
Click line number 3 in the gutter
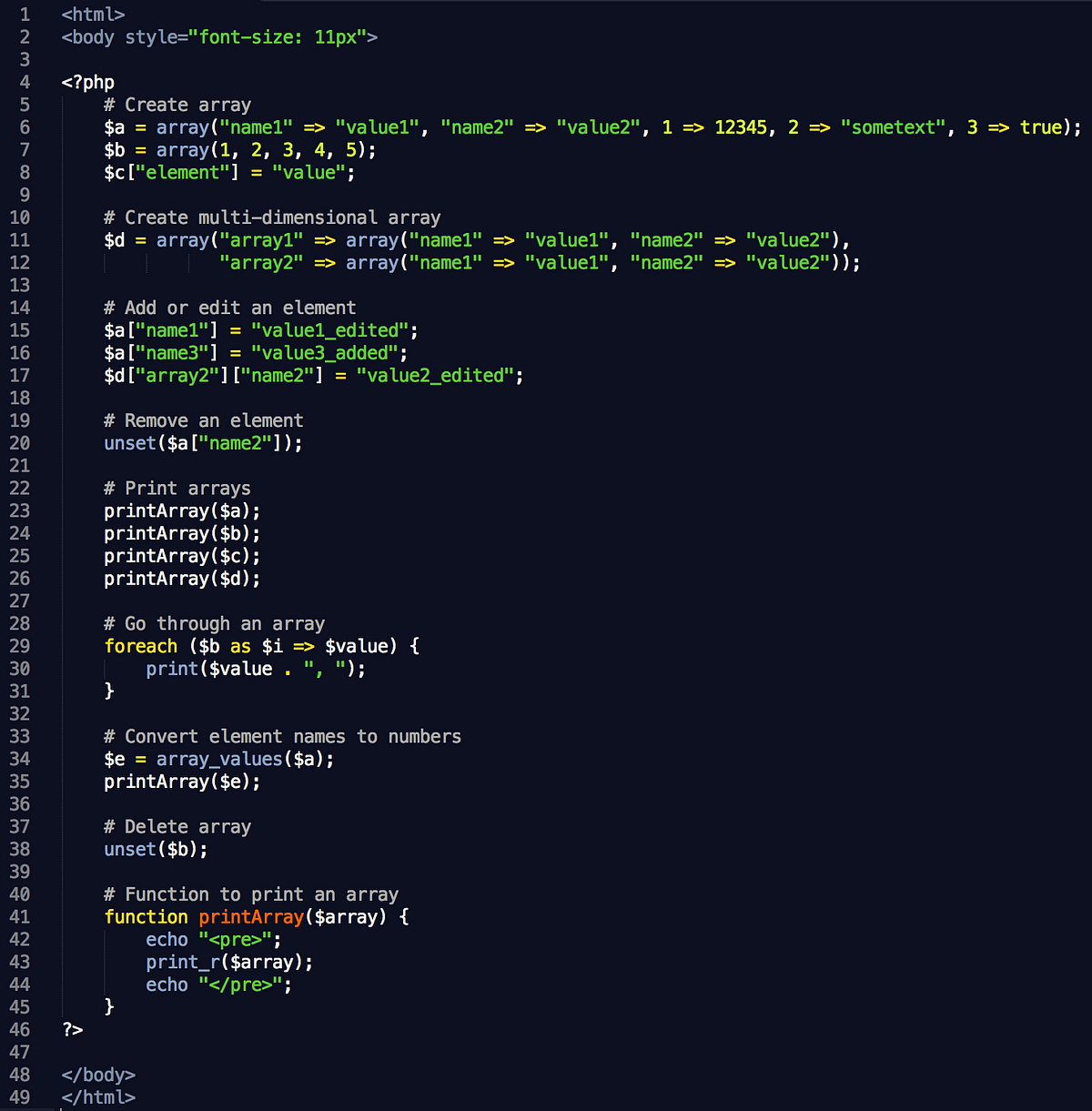[25, 59]
